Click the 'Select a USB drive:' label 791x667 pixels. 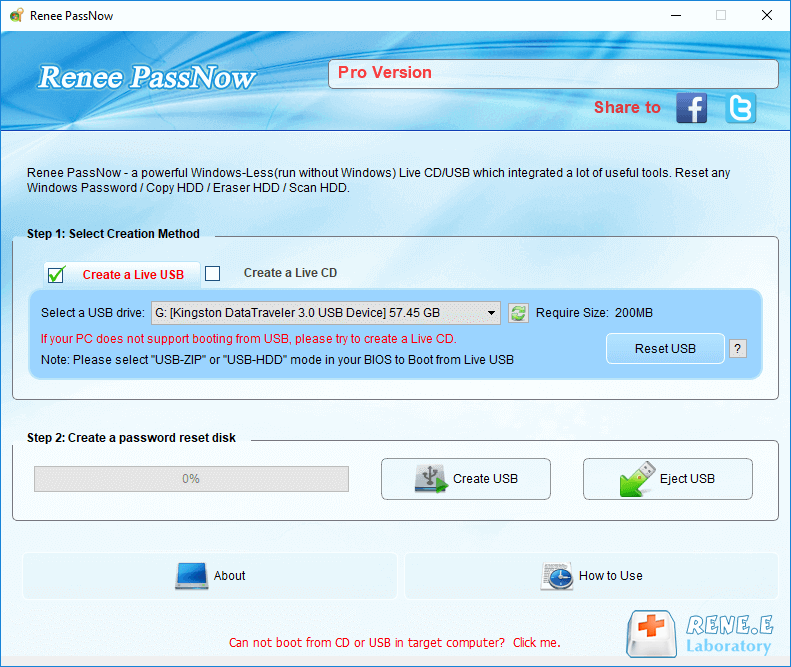pyautogui.click(x=93, y=313)
